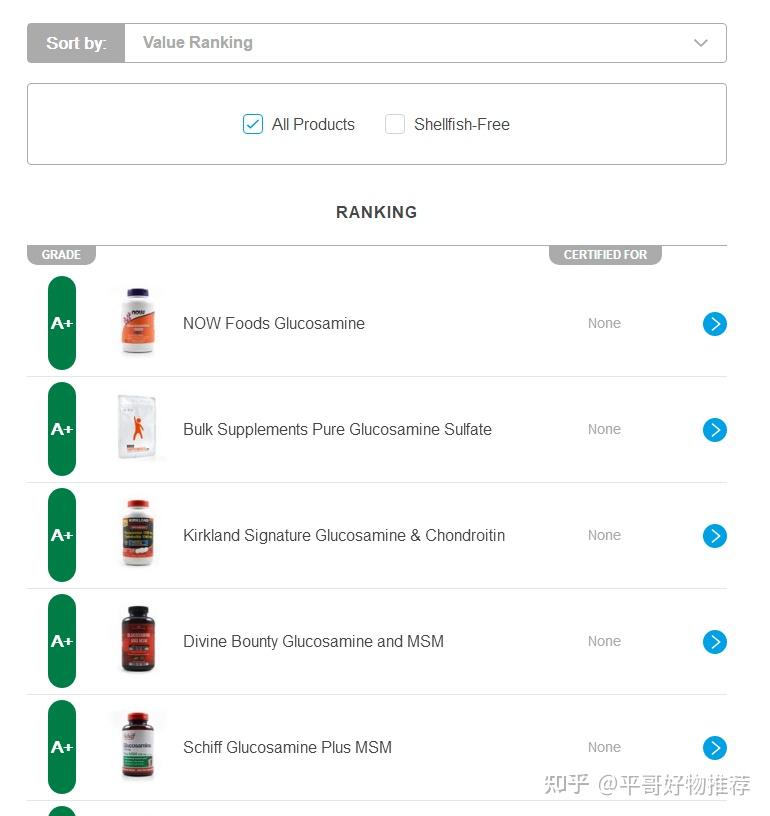Click the Sort by label box

tap(76, 43)
